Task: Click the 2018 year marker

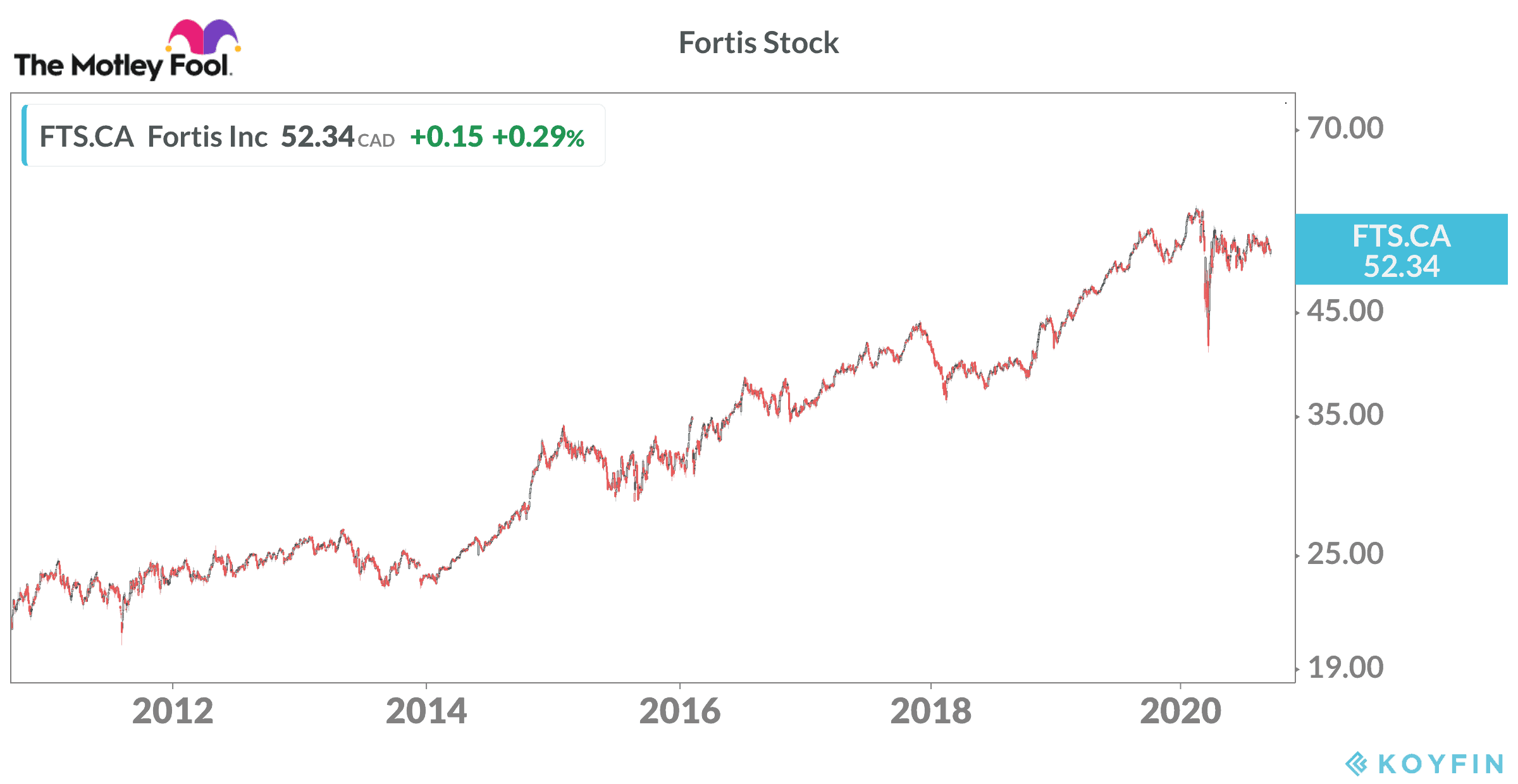Action: pos(930,711)
